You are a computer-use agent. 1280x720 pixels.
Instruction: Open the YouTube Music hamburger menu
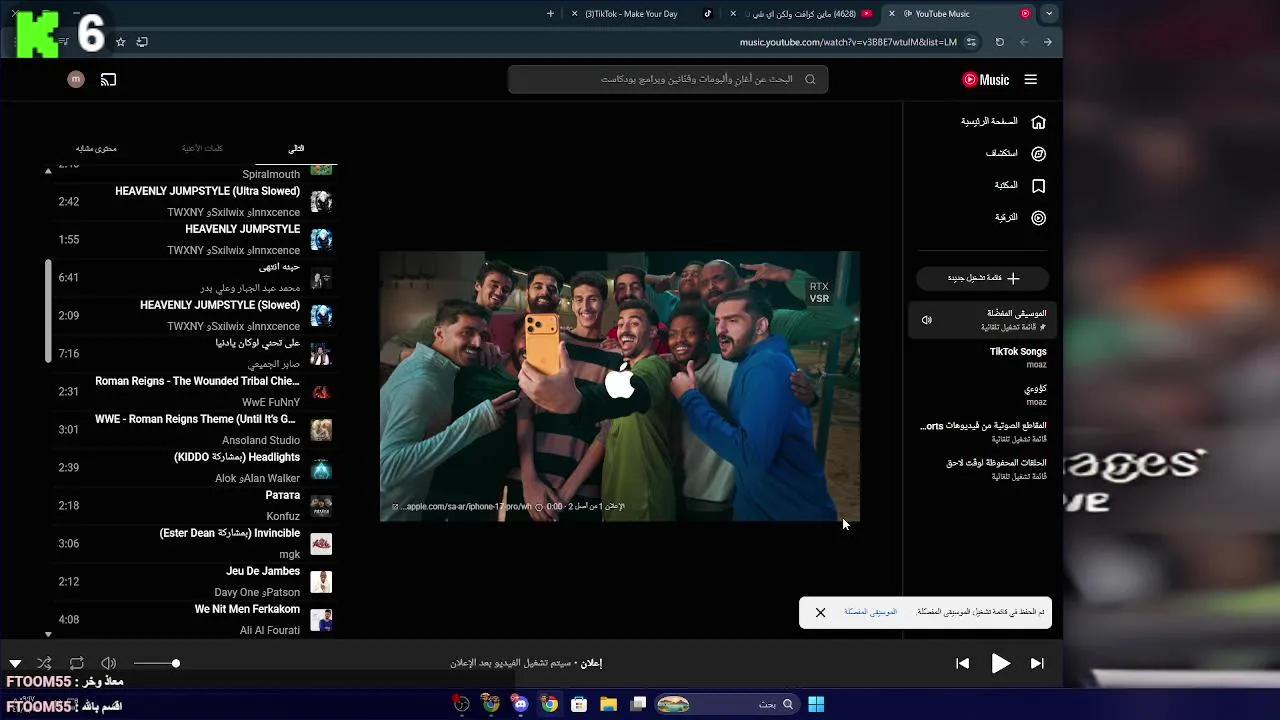1031,80
